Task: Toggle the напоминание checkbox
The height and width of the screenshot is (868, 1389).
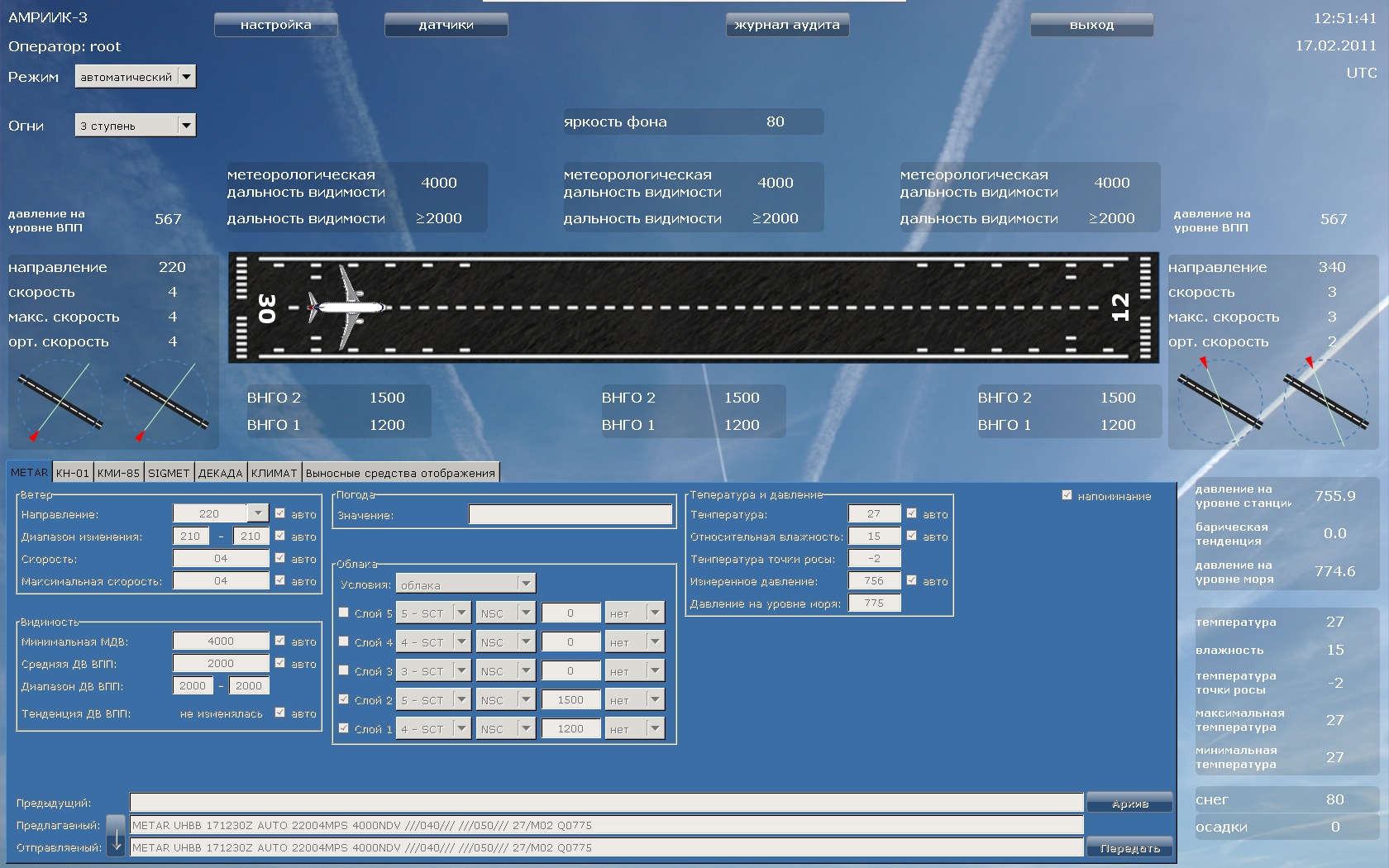Action: tap(1067, 495)
